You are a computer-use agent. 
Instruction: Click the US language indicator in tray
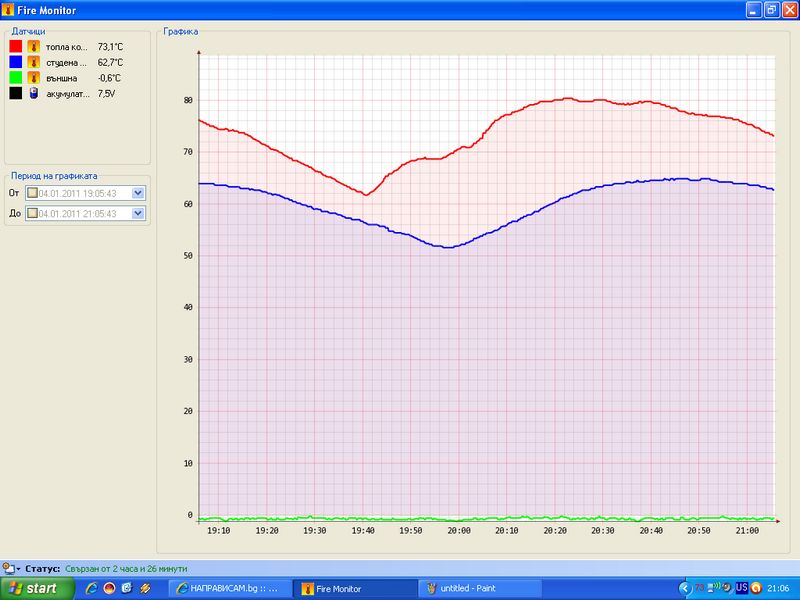click(742, 588)
